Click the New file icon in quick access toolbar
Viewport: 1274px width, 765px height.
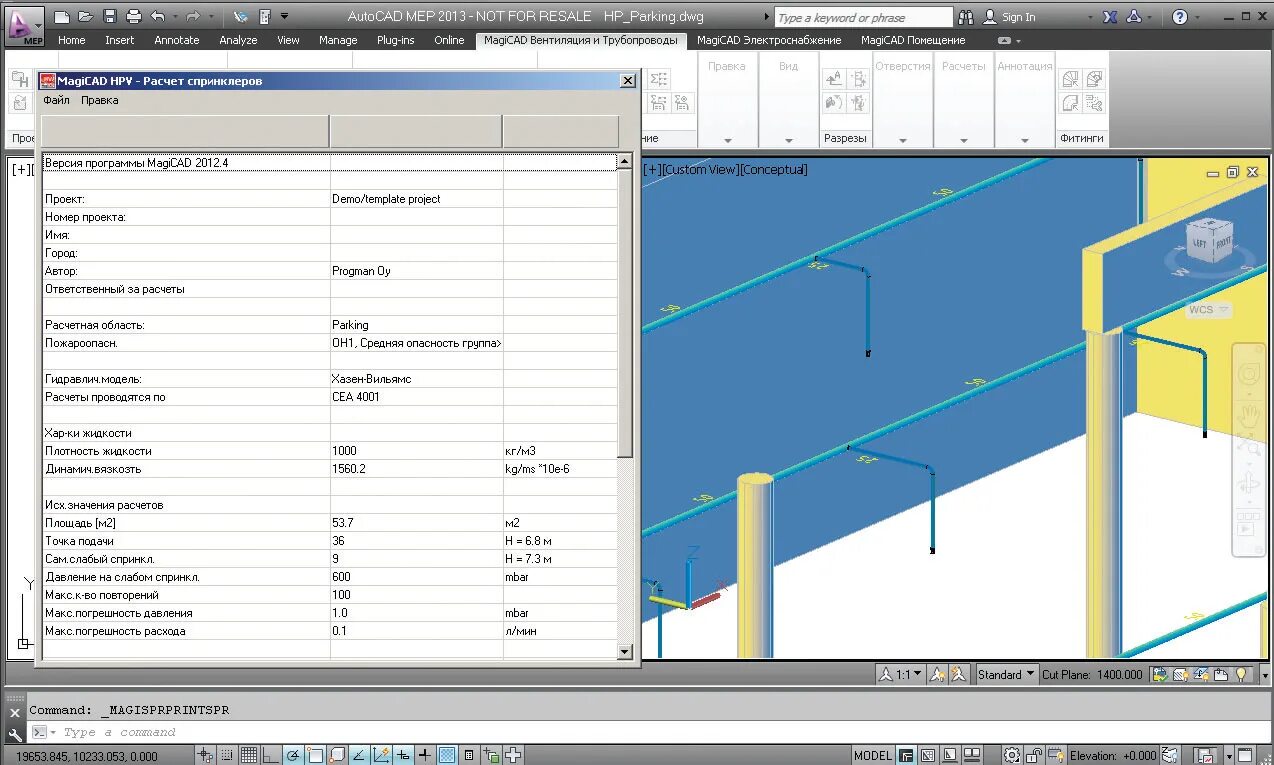(62, 17)
